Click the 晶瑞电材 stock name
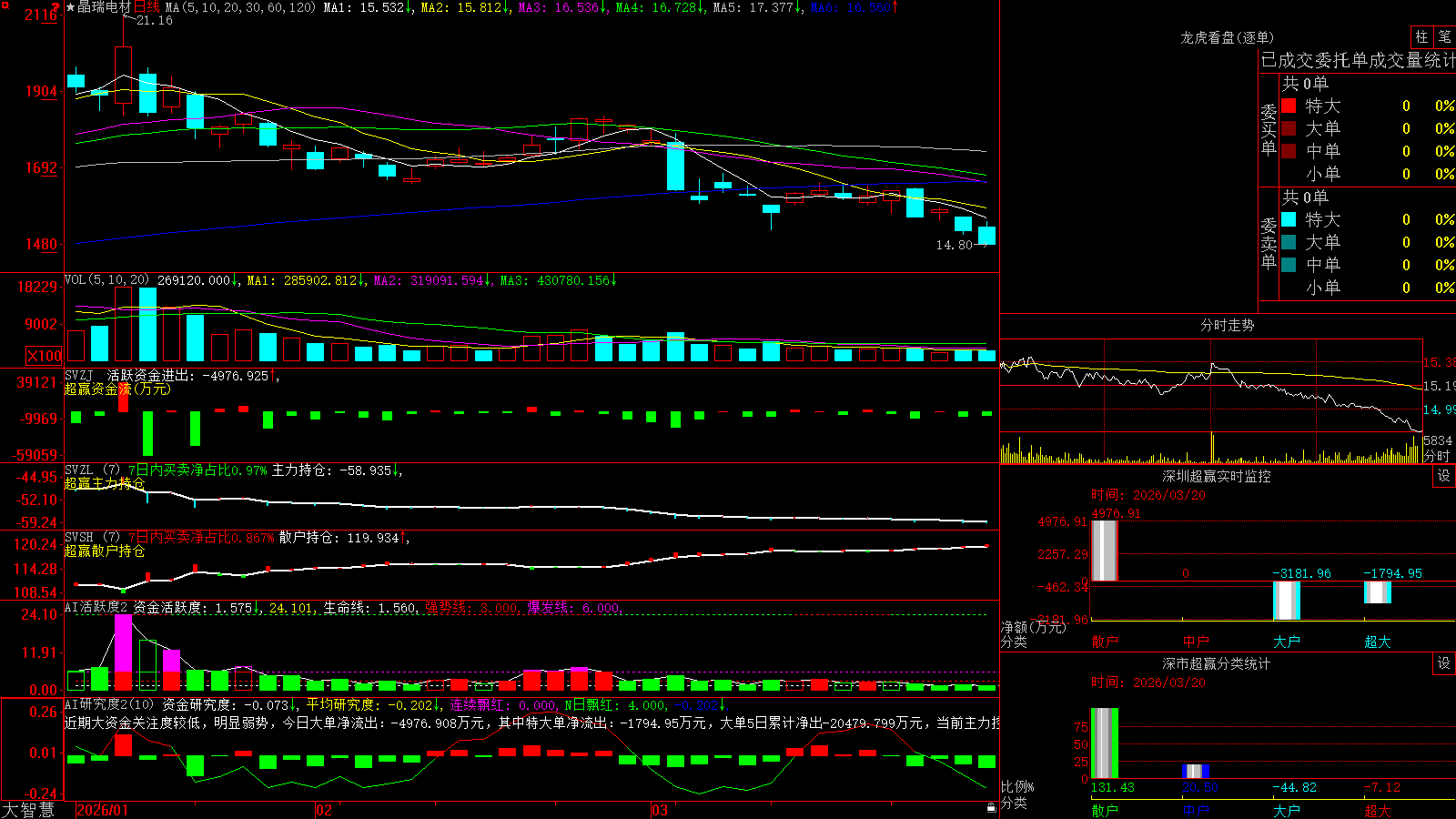The image size is (1456, 819). pos(105,7)
